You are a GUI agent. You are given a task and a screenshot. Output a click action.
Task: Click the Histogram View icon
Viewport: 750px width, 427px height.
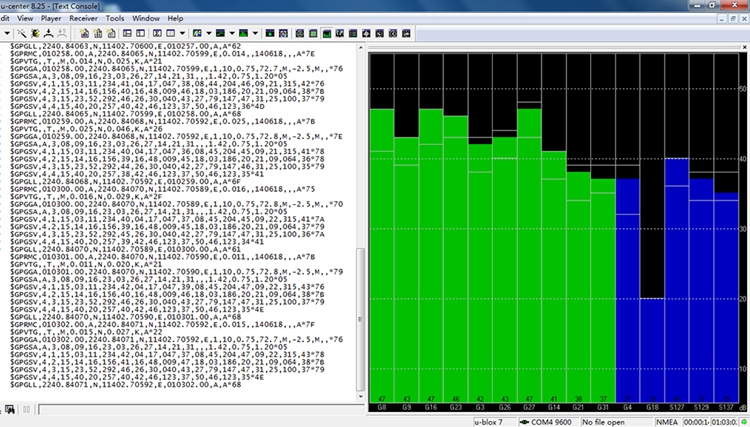(243, 32)
